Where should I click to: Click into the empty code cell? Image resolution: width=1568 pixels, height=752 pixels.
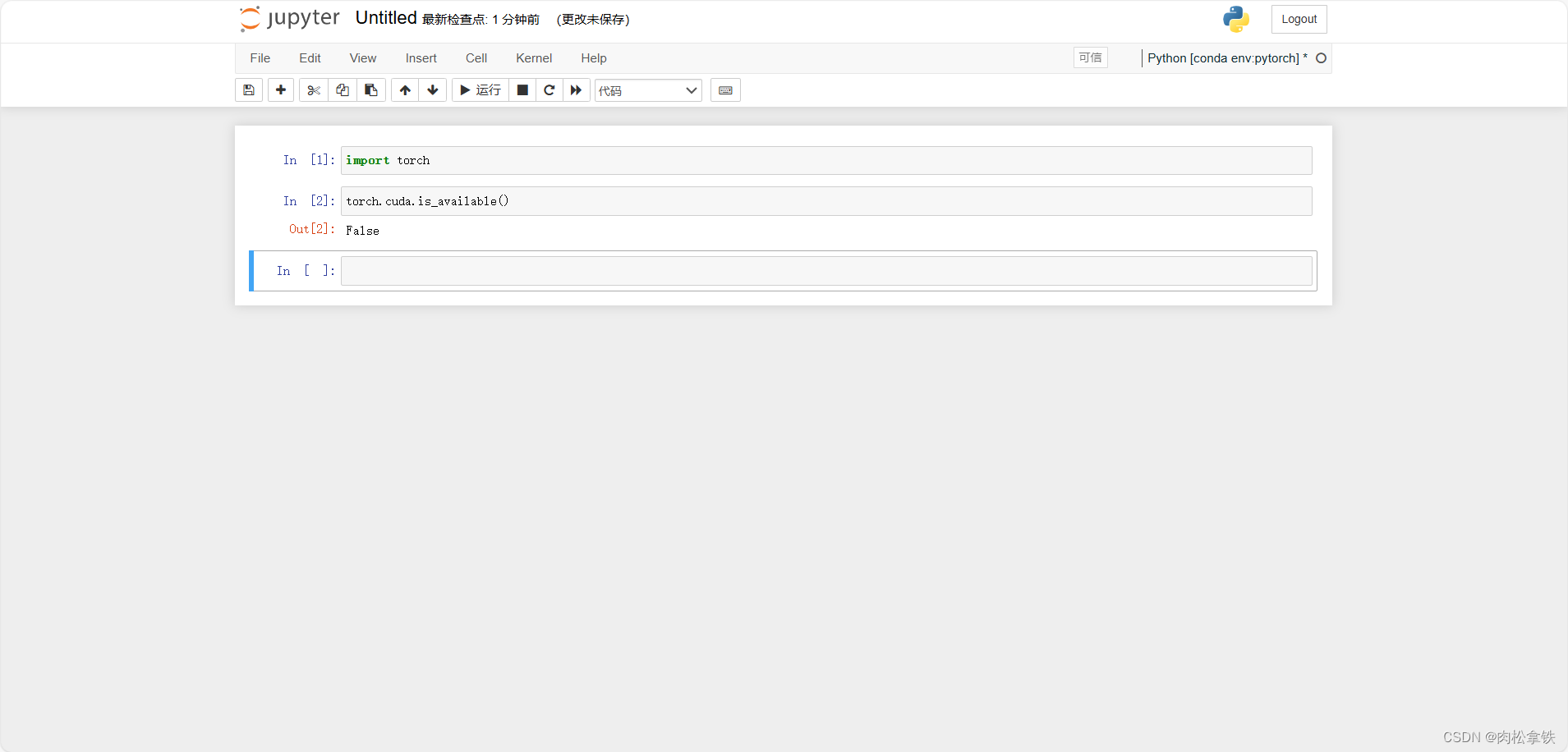(826, 271)
